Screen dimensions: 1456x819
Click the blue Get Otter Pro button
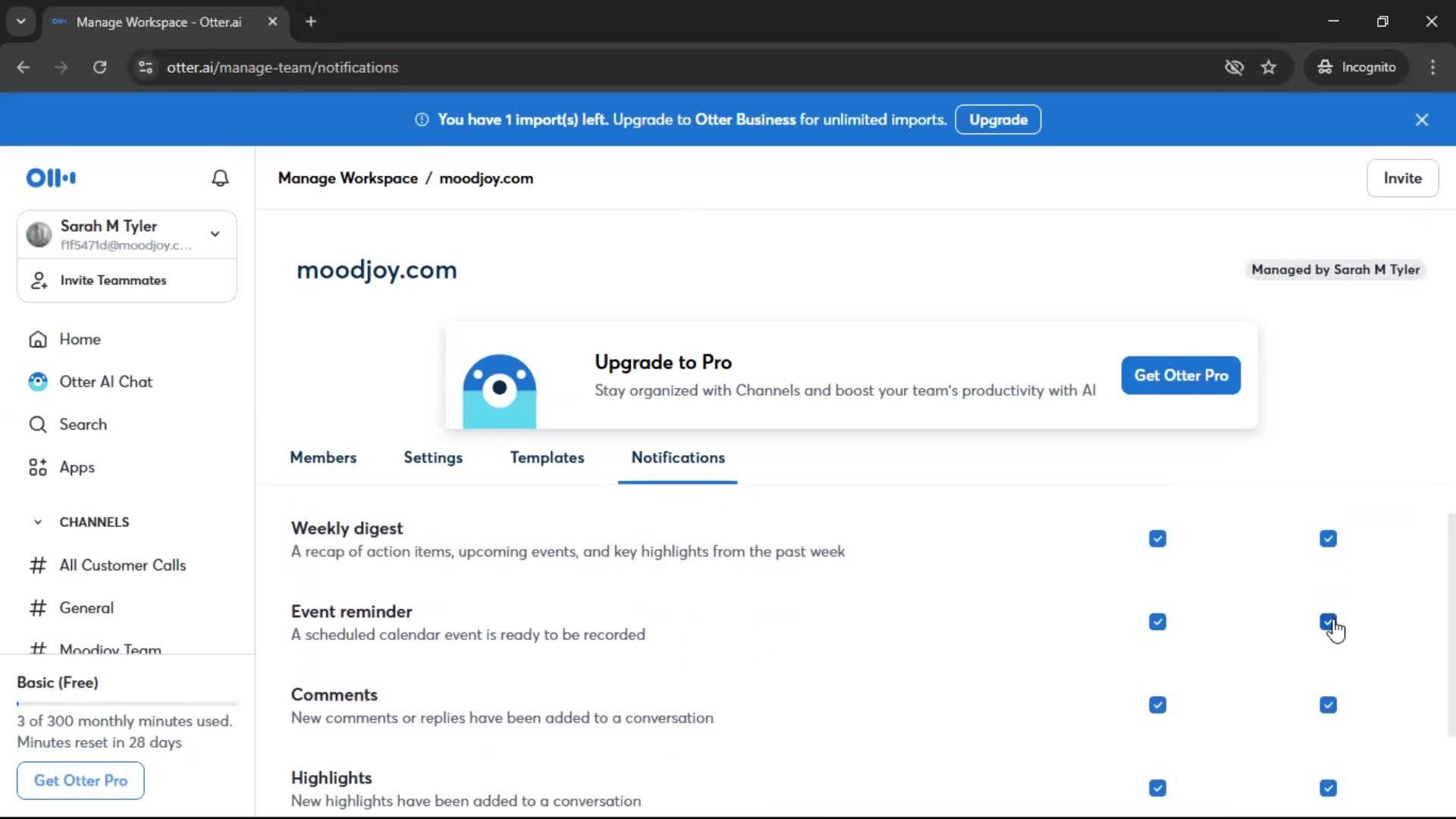(x=1181, y=375)
